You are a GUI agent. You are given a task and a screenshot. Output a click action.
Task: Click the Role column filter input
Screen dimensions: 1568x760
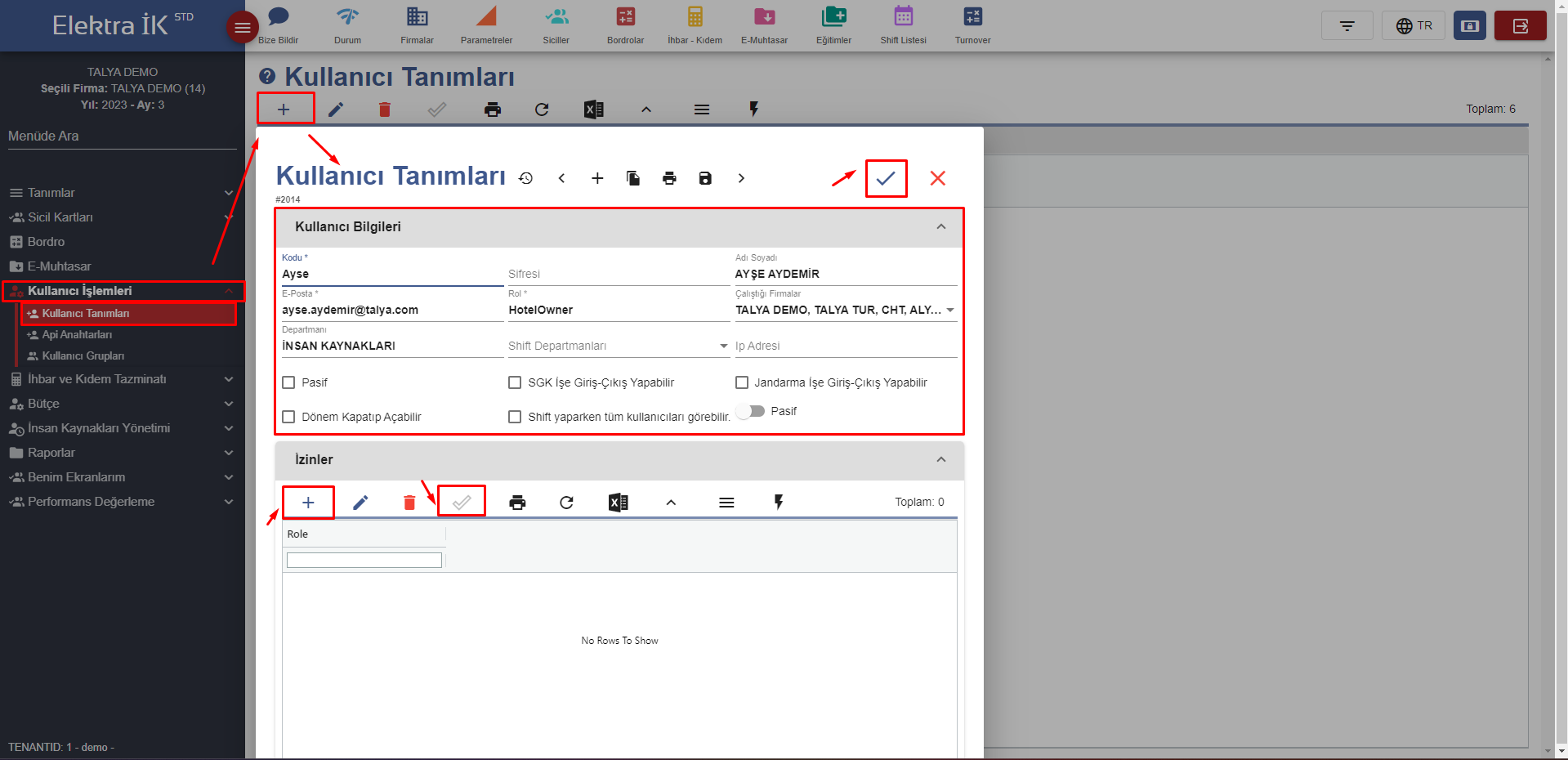(364, 561)
